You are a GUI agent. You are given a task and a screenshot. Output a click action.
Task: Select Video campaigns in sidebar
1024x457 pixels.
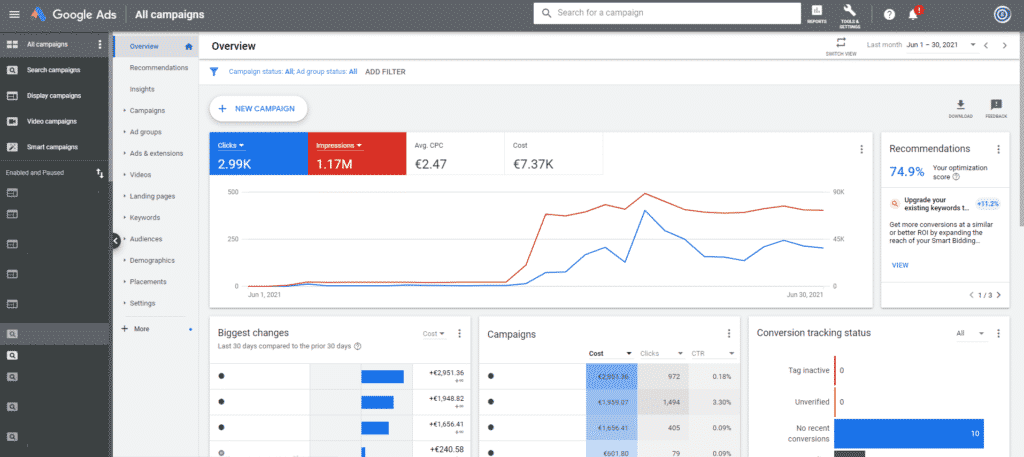click(x=54, y=121)
